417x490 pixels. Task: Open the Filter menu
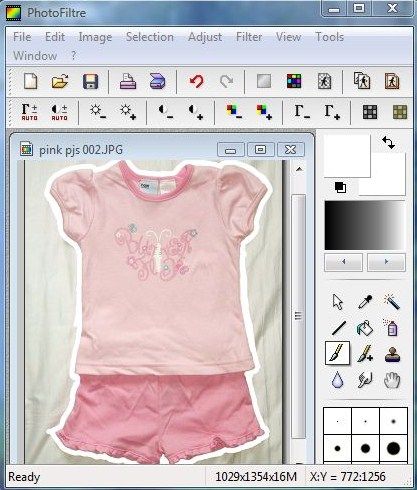(x=249, y=37)
